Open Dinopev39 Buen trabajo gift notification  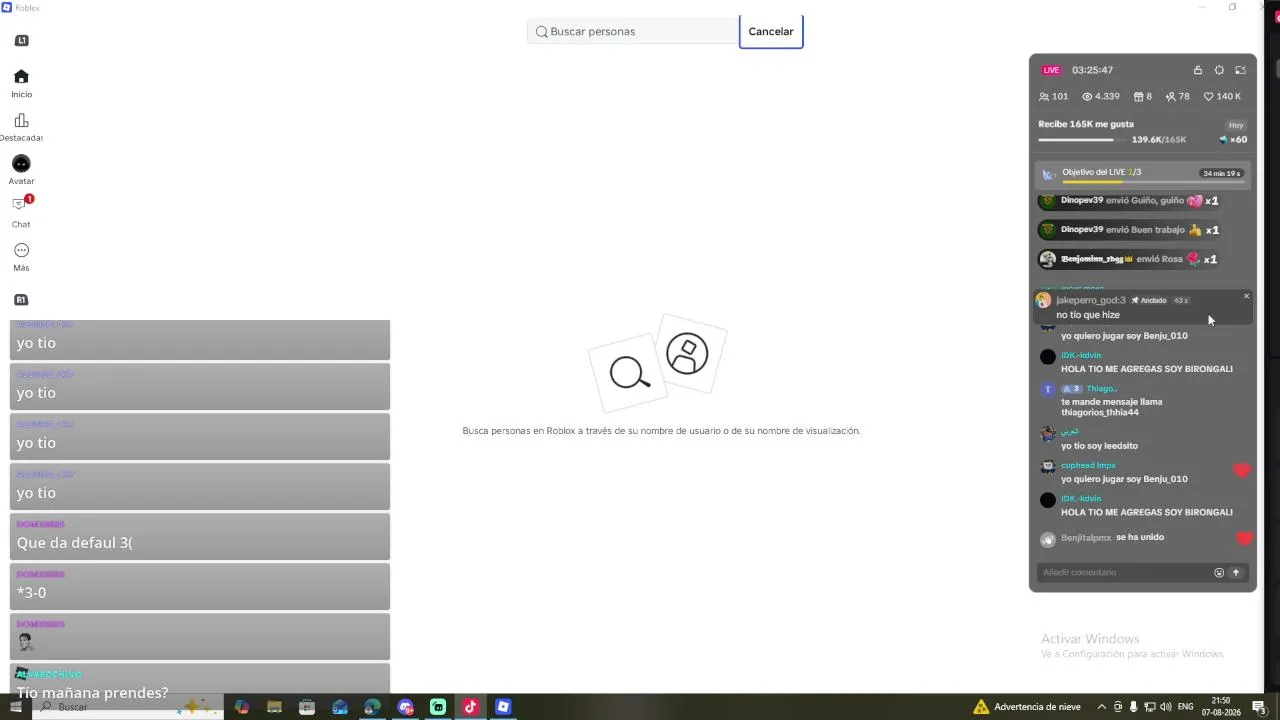click(1129, 230)
